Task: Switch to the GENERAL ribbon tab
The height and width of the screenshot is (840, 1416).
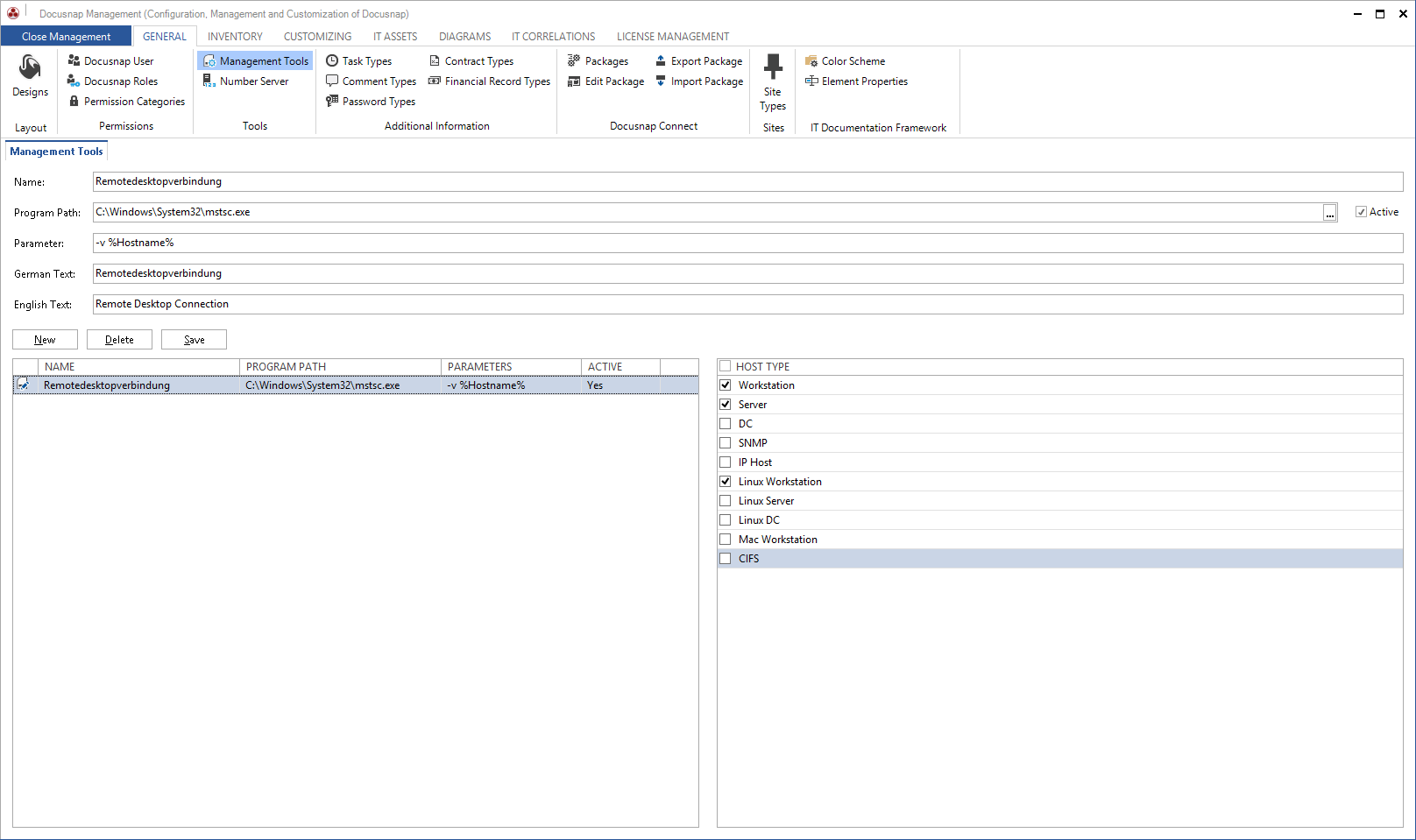Action: (x=165, y=37)
